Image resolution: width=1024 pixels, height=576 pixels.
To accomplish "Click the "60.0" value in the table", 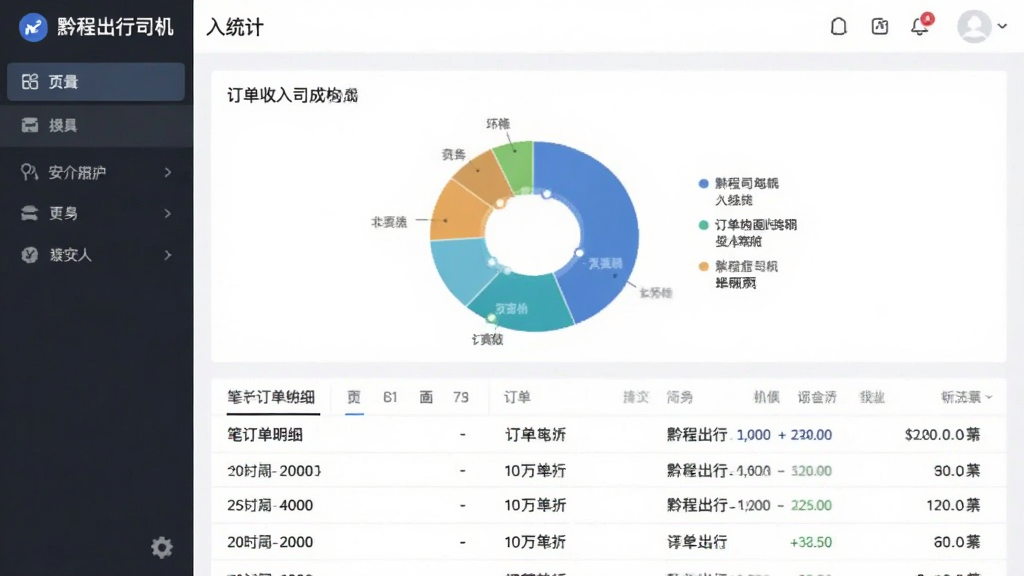I will 949,542.
